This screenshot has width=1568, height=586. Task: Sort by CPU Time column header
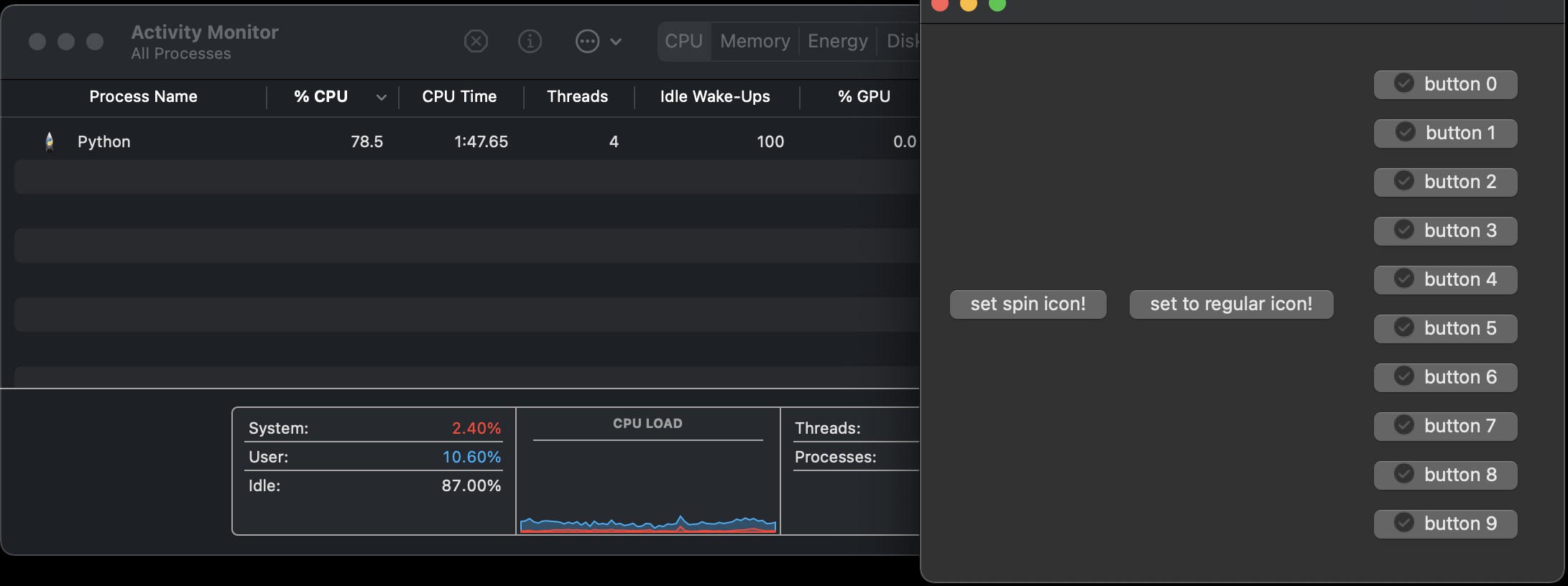click(x=459, y=96)
